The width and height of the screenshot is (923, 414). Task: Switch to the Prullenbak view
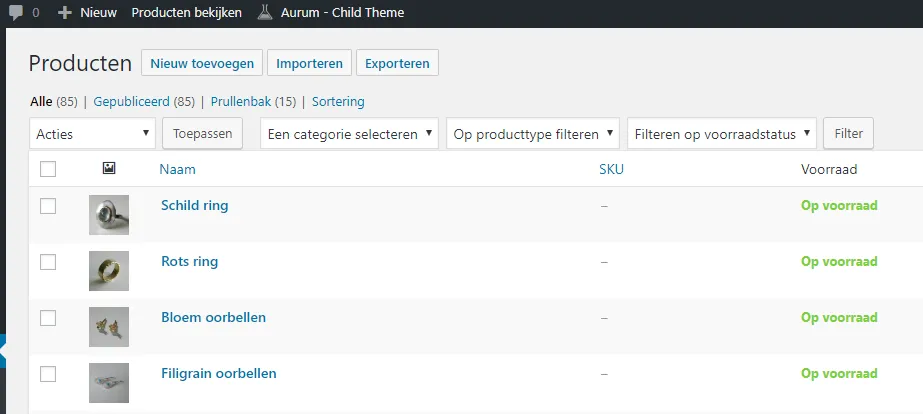240,101
